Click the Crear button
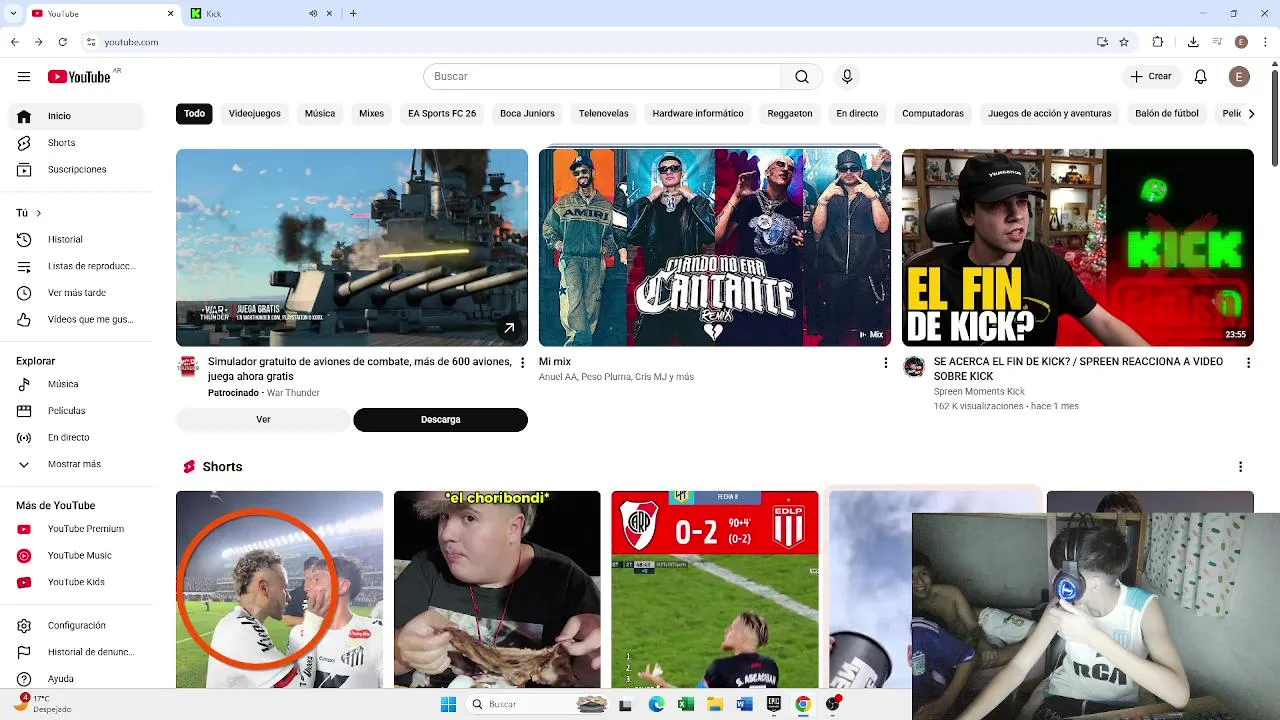The image size is (1280, 720). [1151, 77]
